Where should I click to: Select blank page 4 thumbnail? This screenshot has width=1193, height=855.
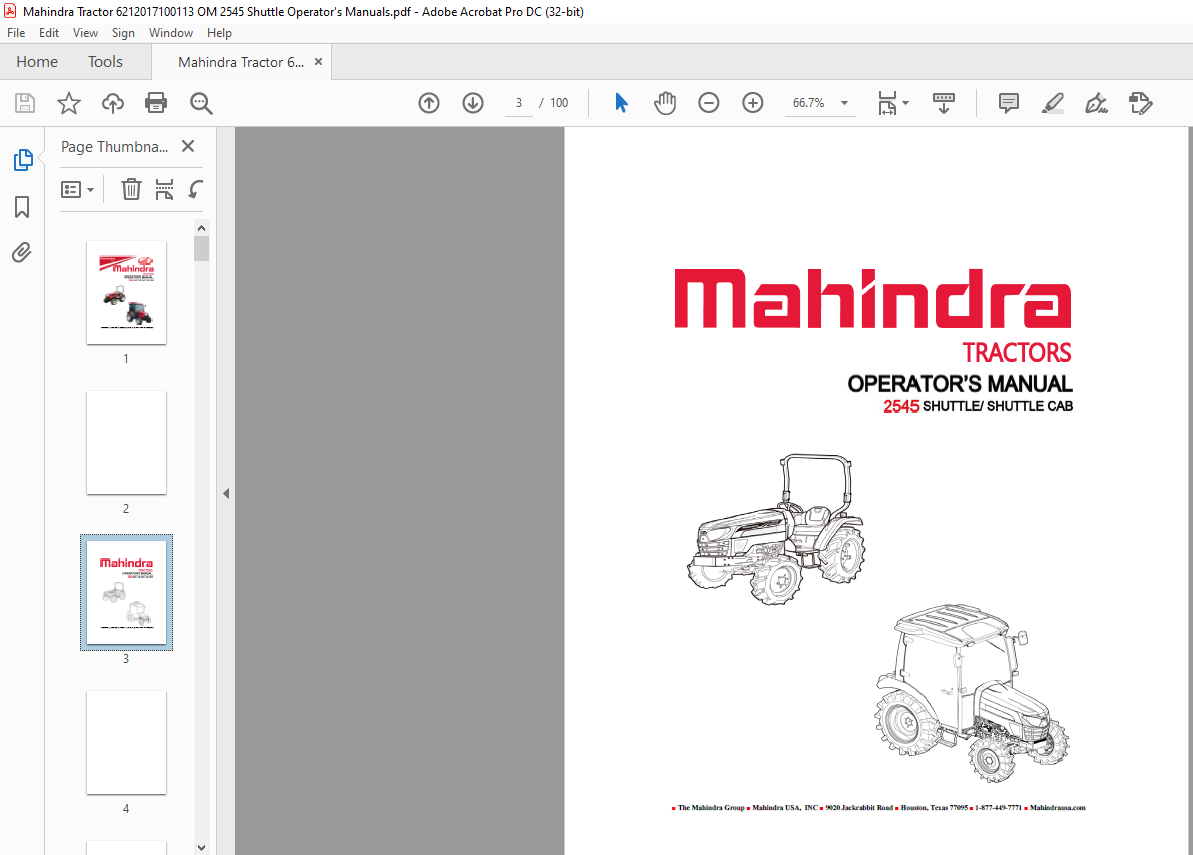tap(126, 742)
